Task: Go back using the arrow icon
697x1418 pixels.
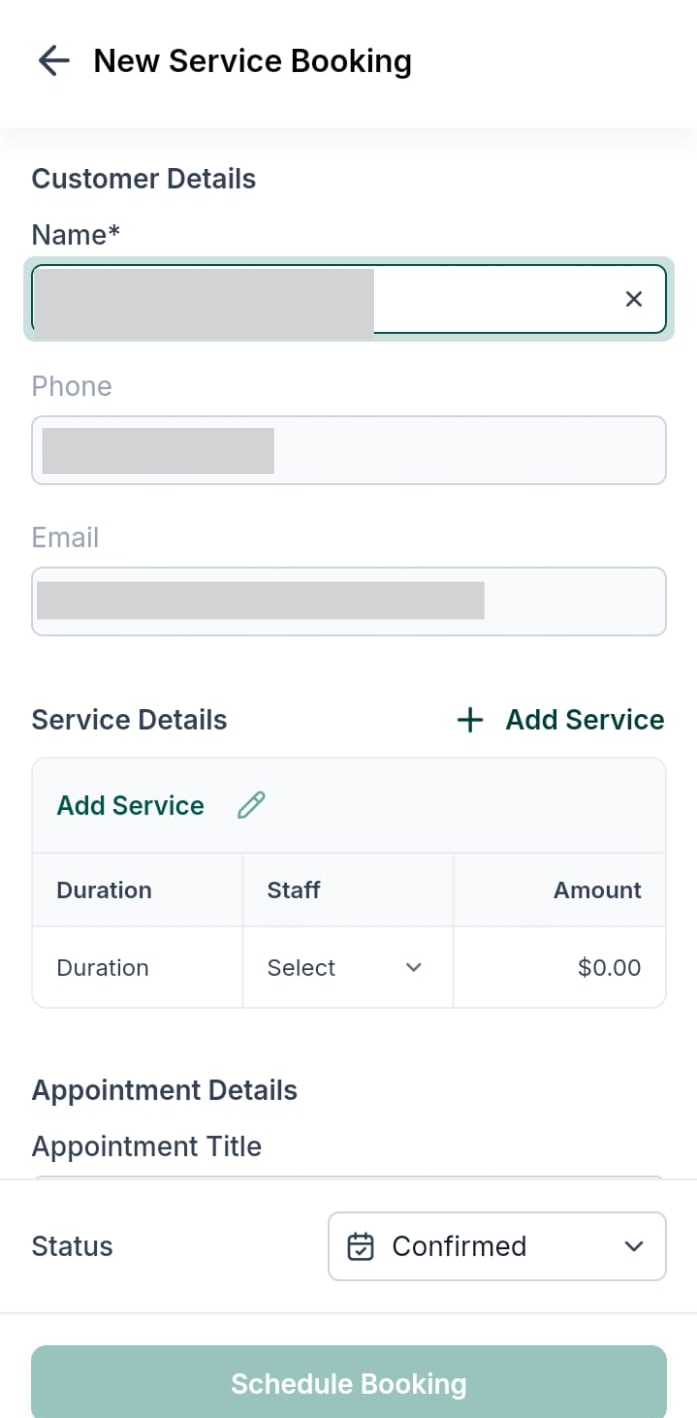Action: [54, 61]
